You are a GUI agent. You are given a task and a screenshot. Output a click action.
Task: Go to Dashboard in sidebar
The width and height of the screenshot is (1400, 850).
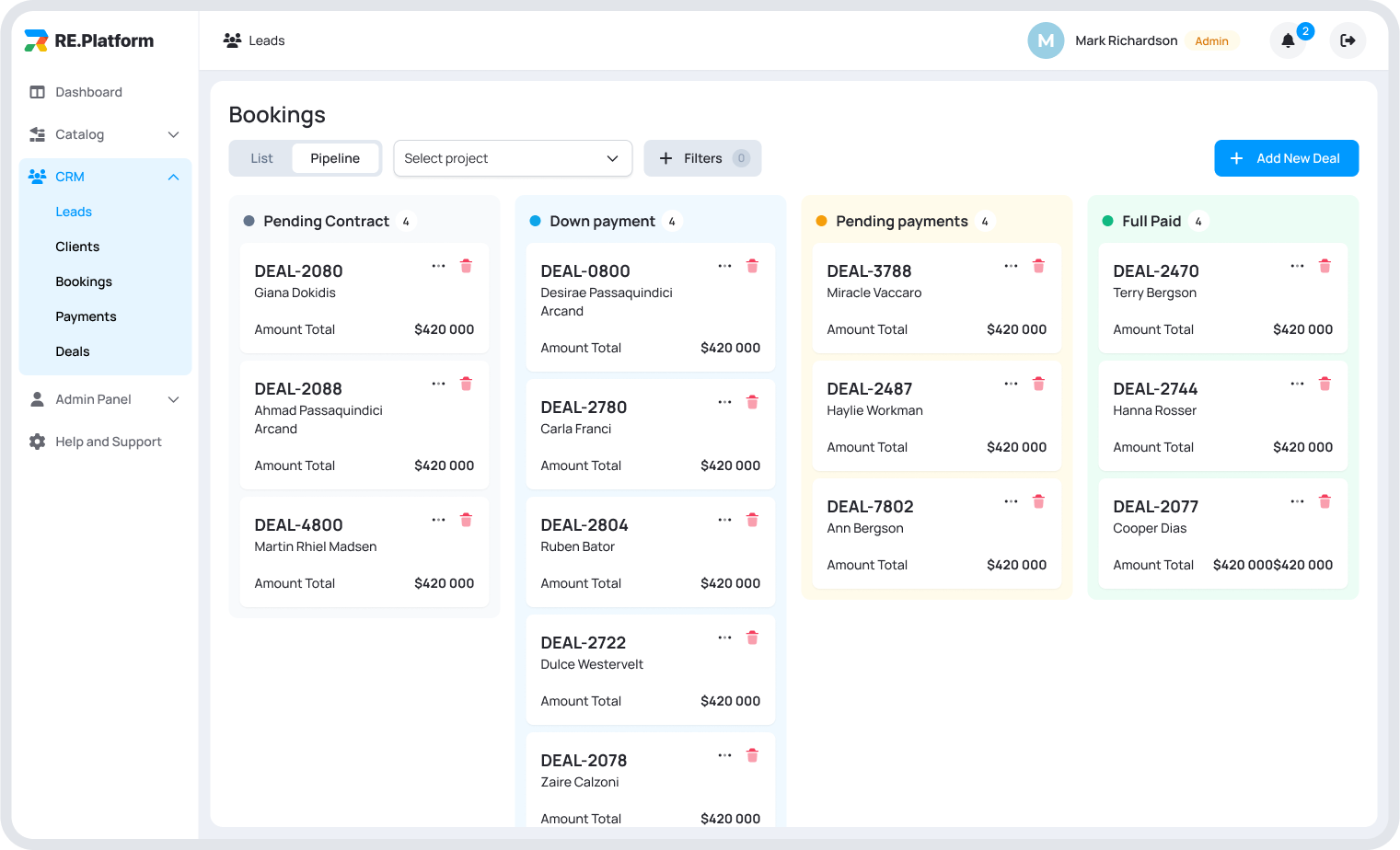pos(88,92)
